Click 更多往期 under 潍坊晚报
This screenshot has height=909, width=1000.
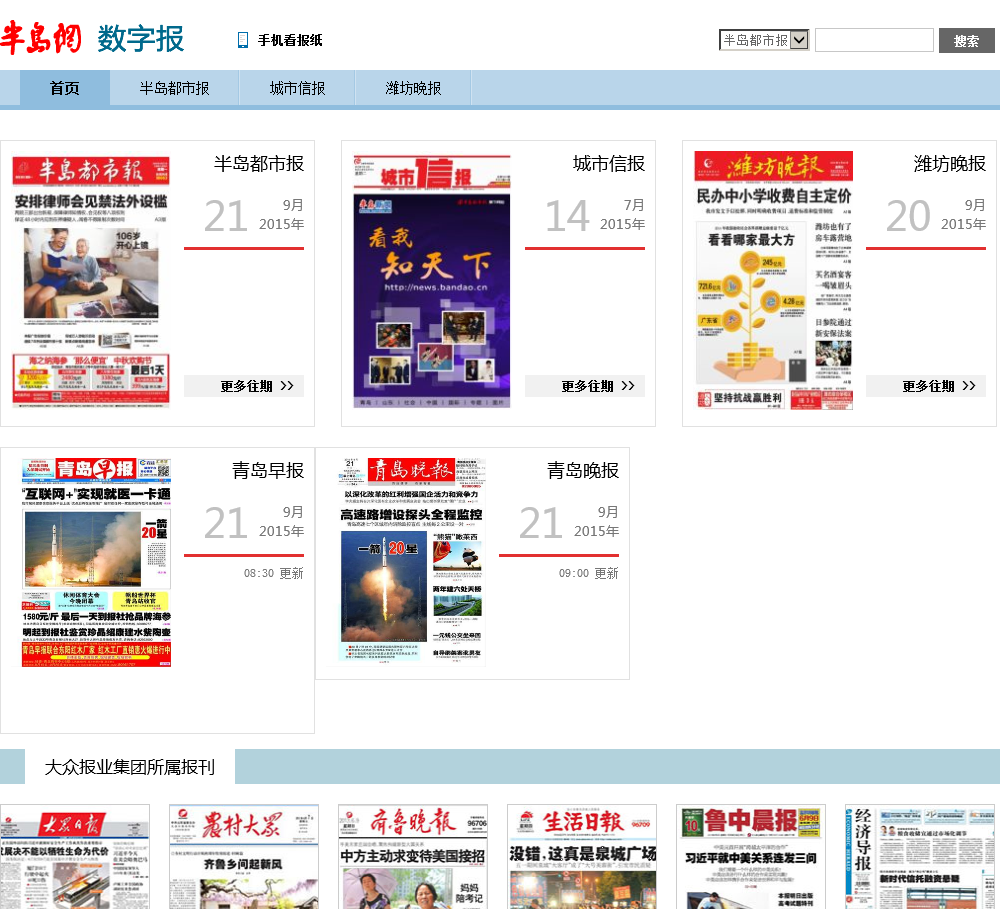click(x=926, y=386)
